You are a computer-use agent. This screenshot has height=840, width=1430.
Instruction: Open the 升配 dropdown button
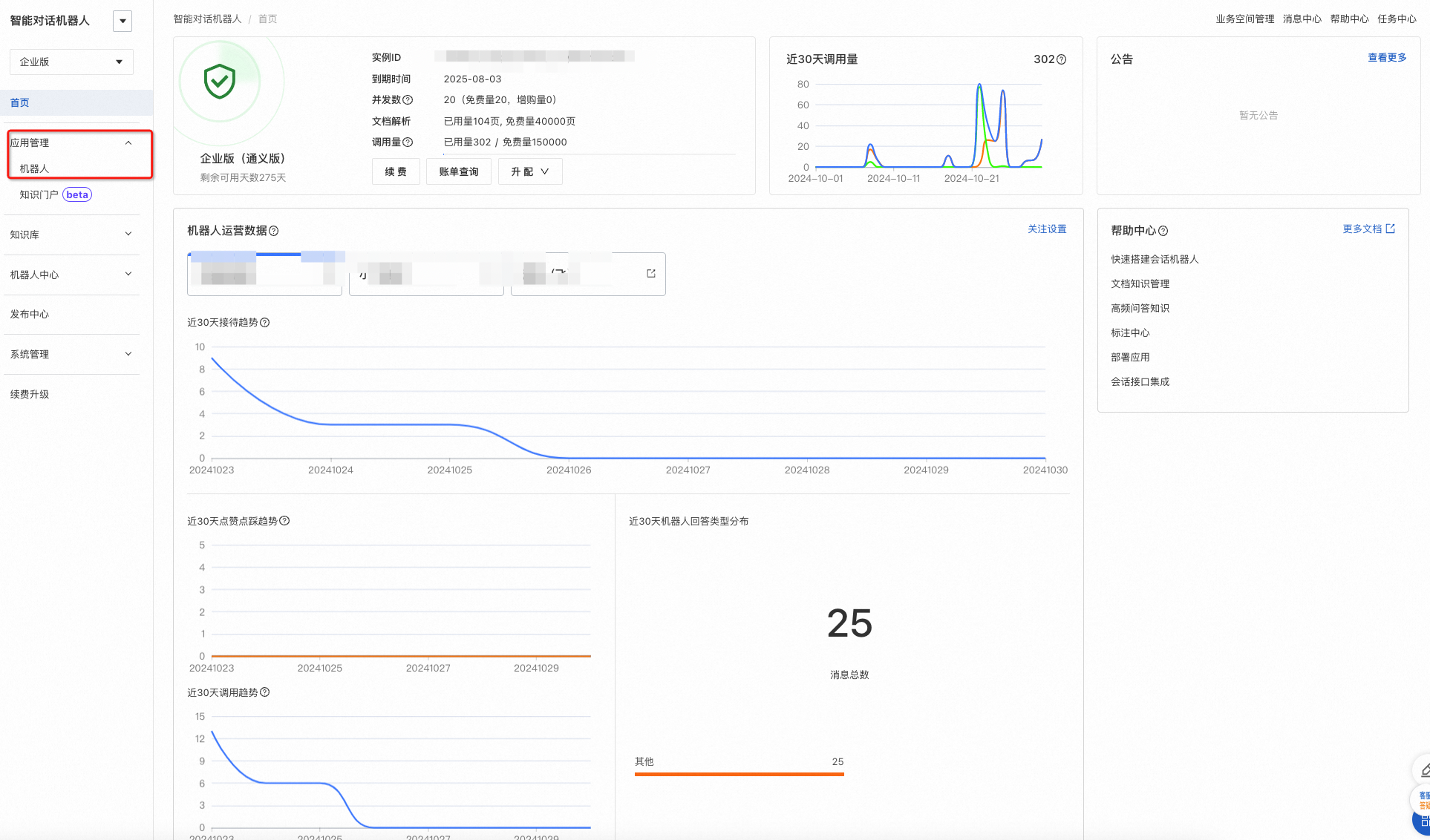click(530, 171)
